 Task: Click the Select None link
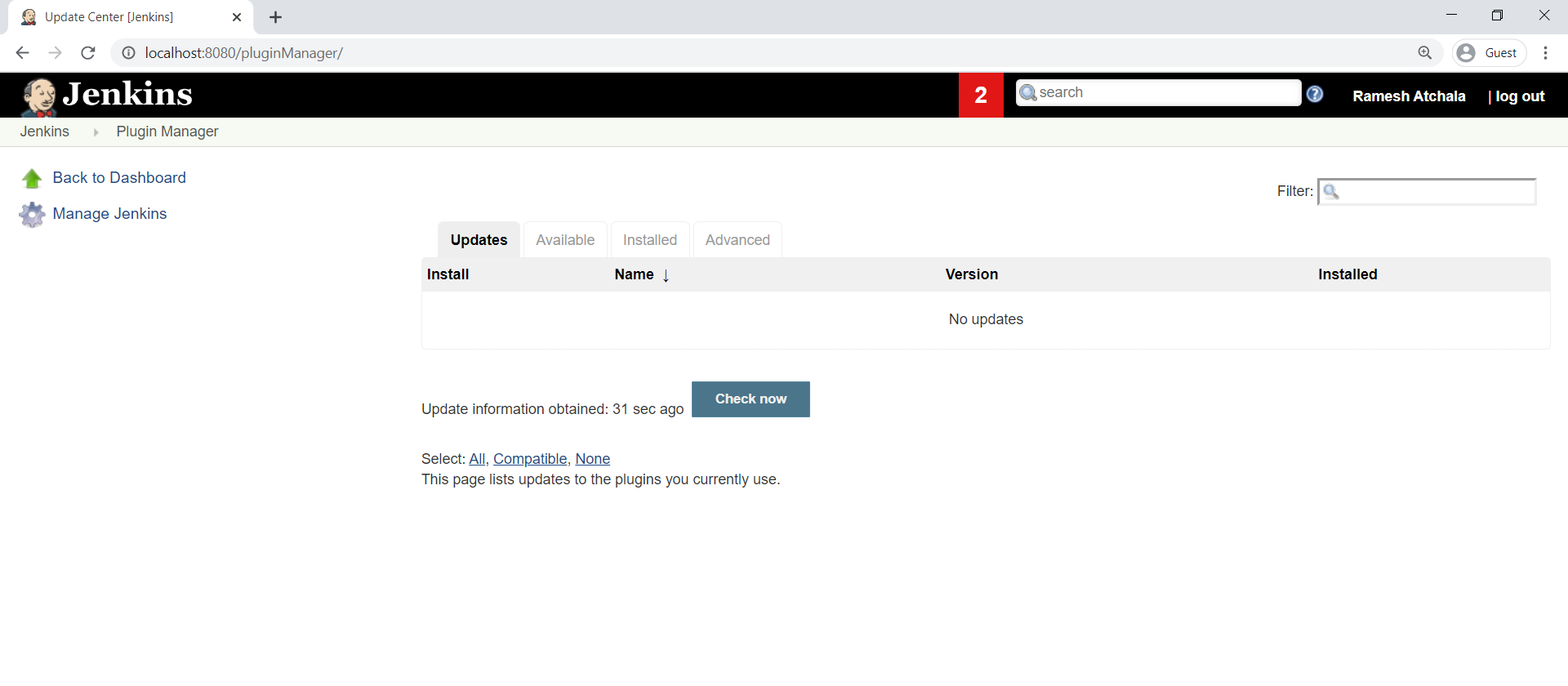pyautogui.click(x=593, y=459)
